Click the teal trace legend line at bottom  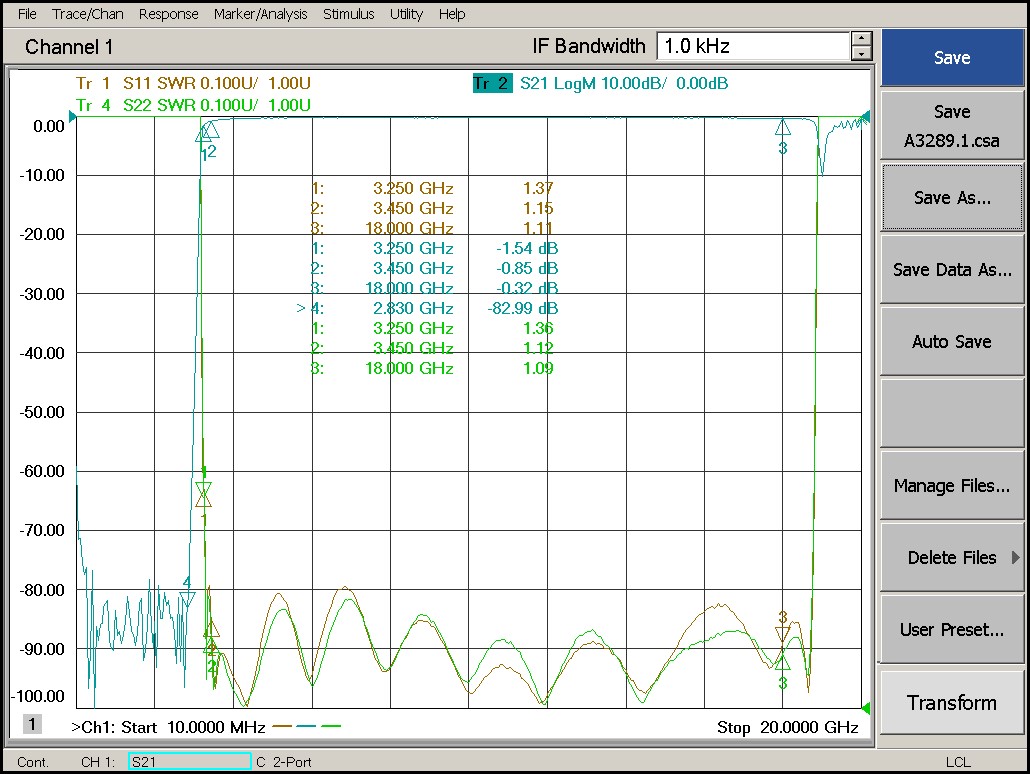[307, 726]
